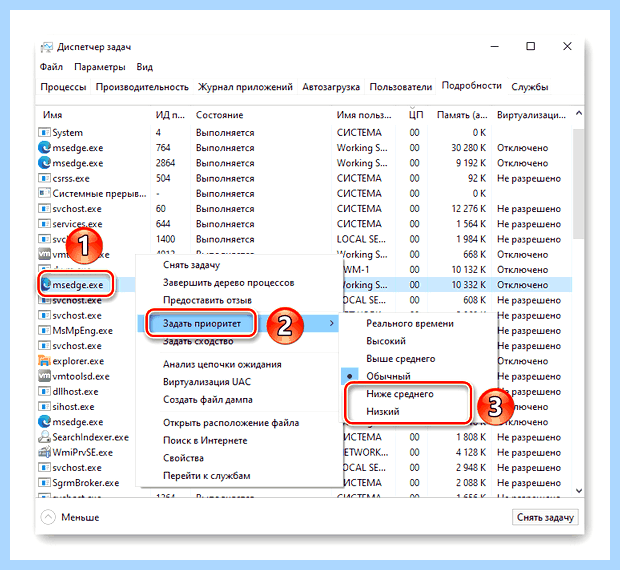Image resolution: width=620 pixels, height=570 pixels.
Task: Choose Анализ цепочки ожидания
Action: click(222, 364)
